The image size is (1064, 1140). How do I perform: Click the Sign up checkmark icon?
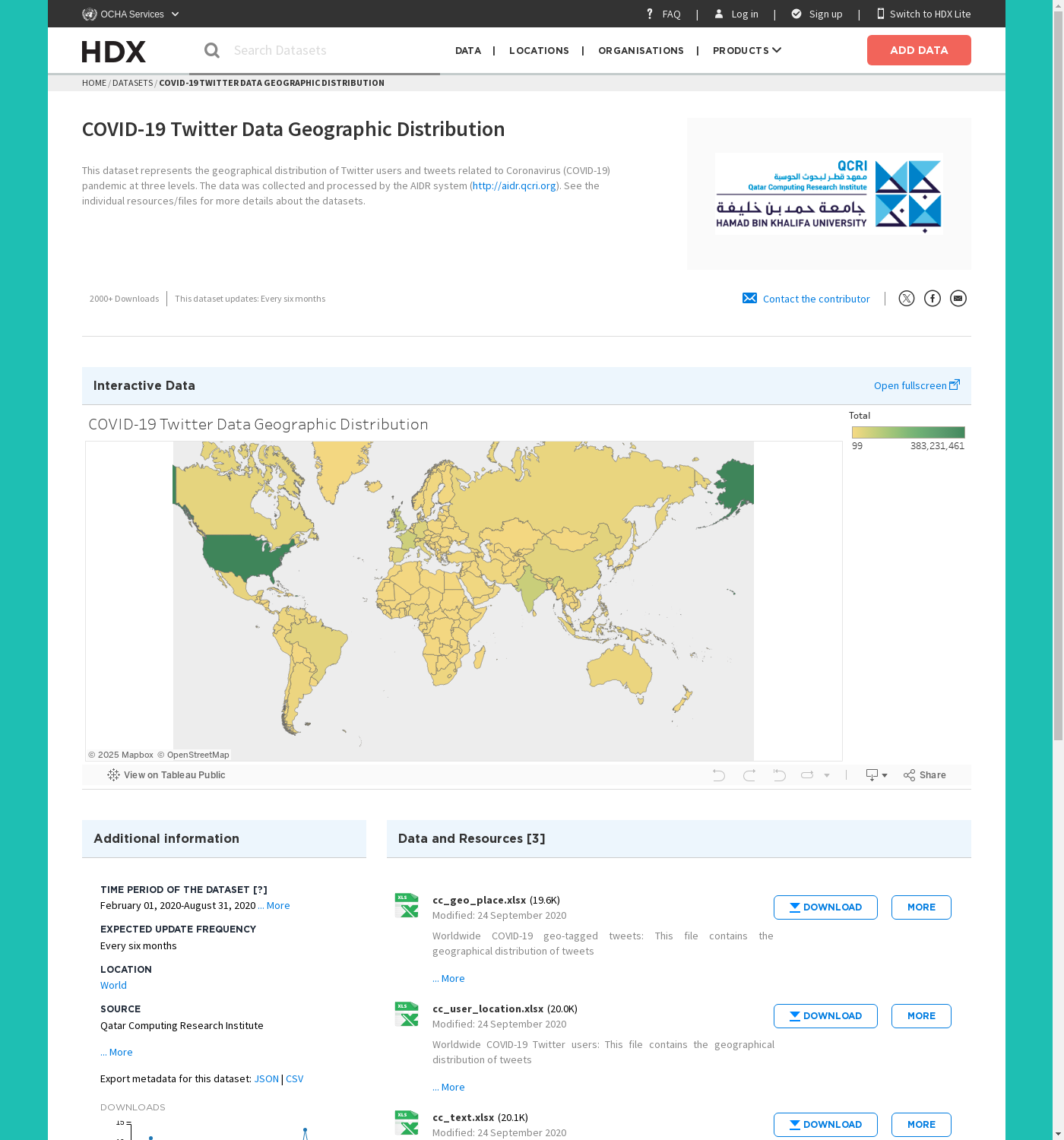[796, 14]
